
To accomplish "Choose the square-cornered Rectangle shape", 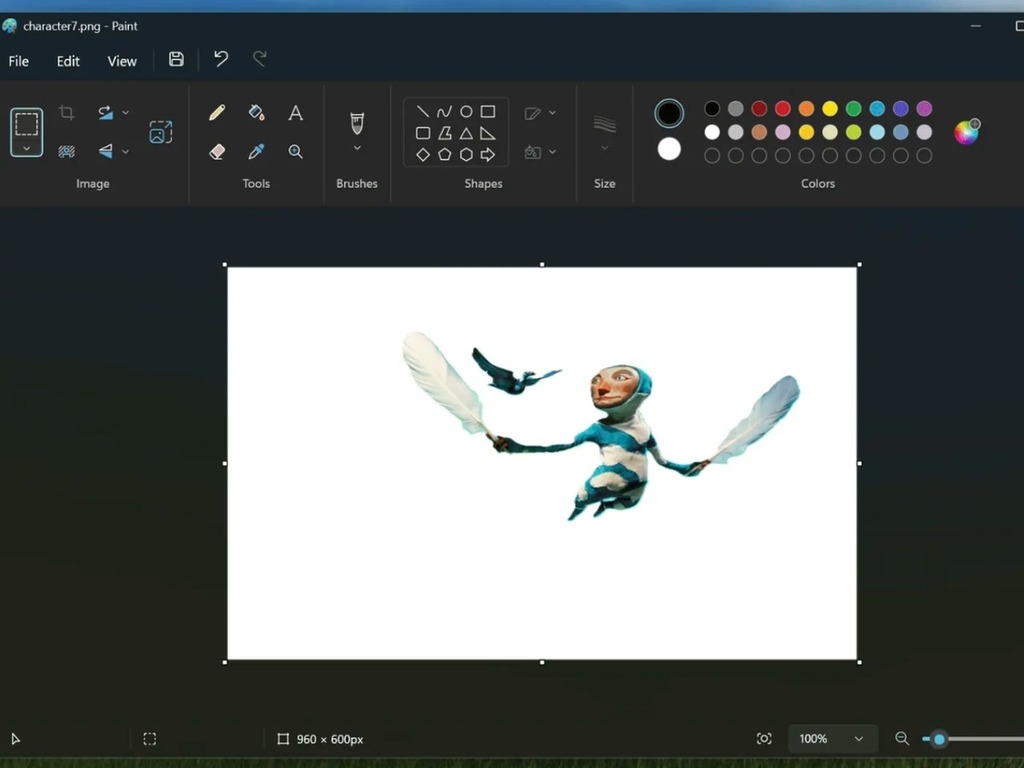I will 488,112.
